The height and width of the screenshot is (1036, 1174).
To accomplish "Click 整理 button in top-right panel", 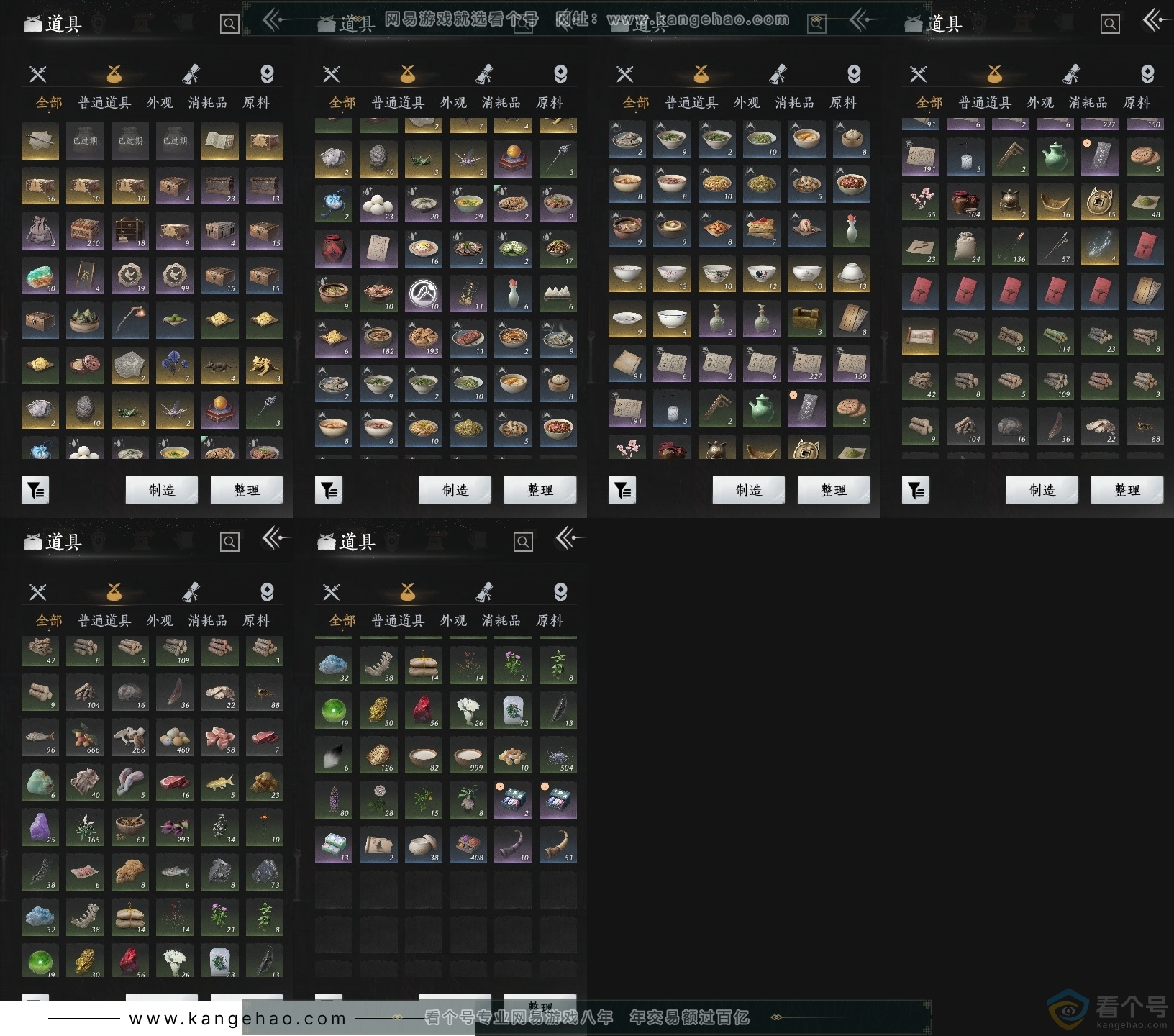I will tap(1127, 490).
